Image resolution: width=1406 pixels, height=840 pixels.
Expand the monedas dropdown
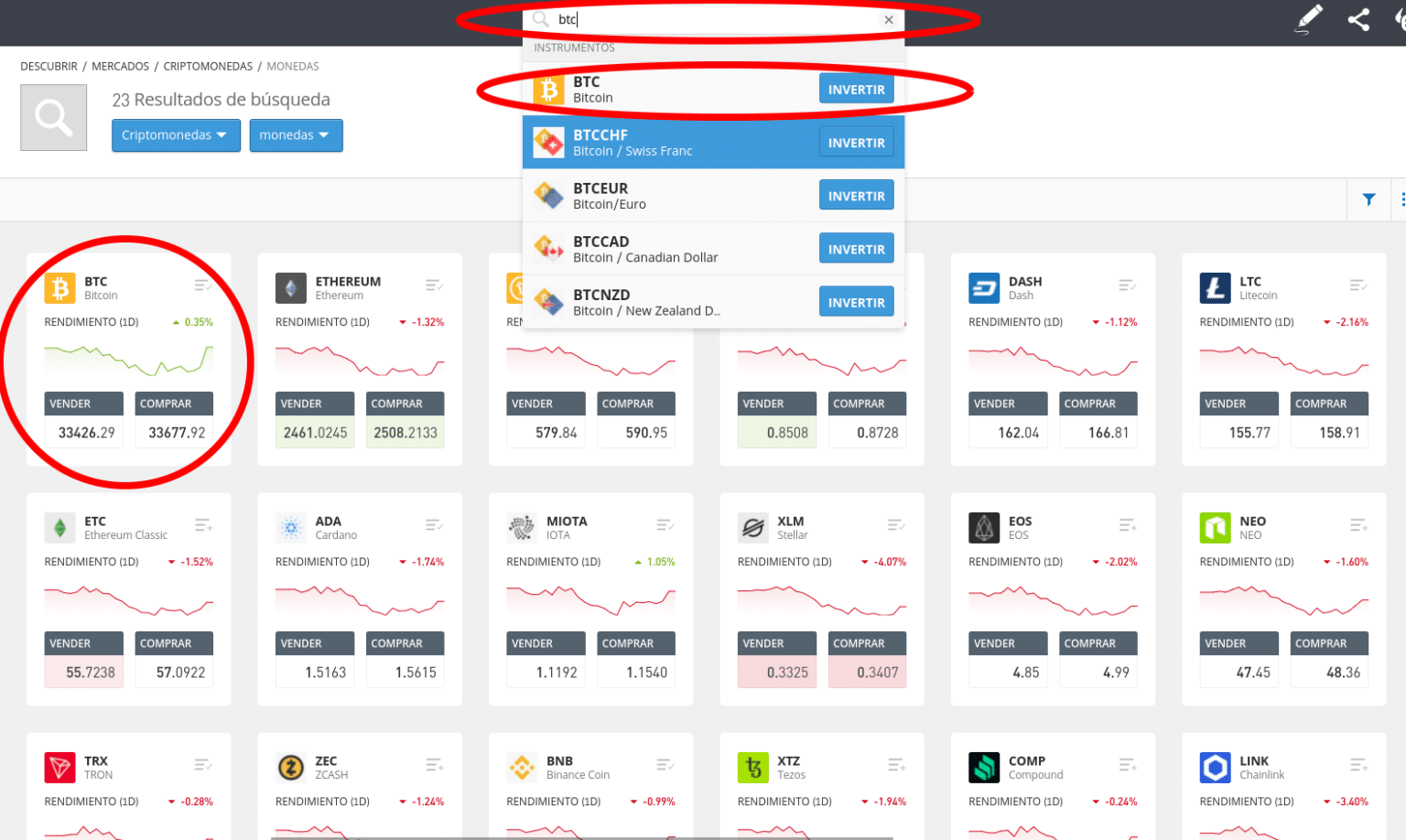click(296, 135)
